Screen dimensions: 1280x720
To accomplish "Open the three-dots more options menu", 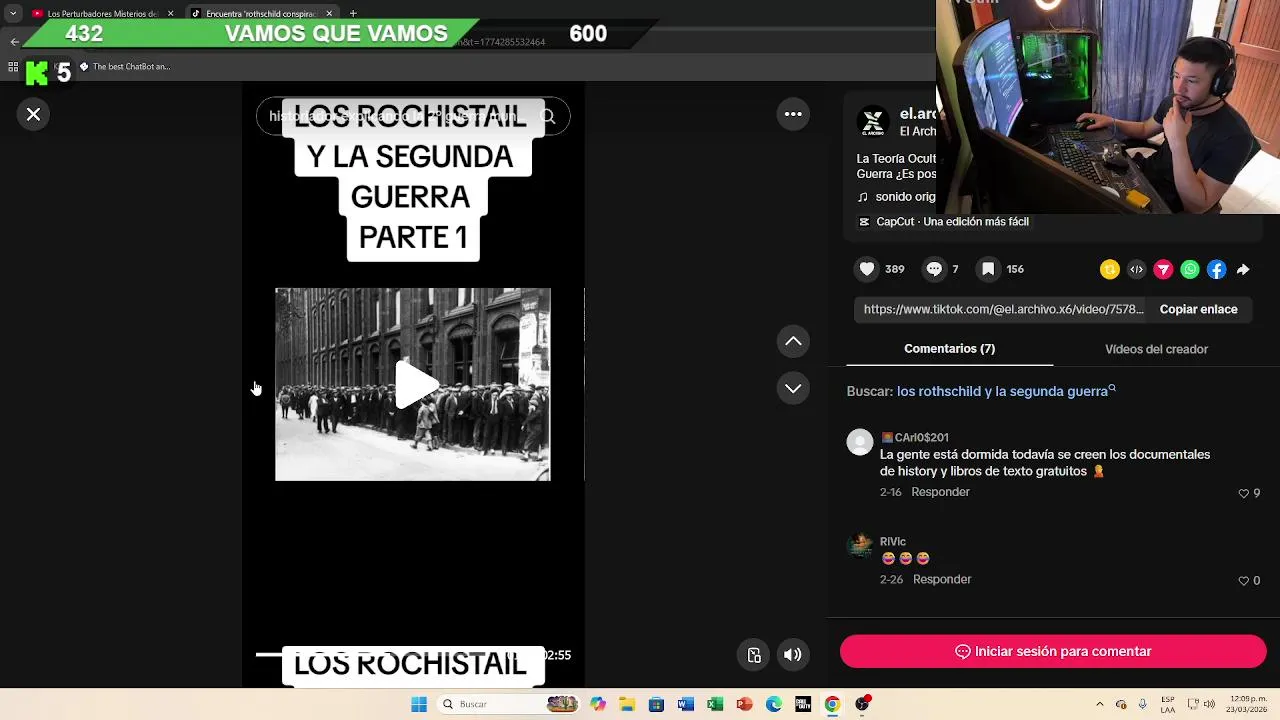I will [x=793, y=114].
